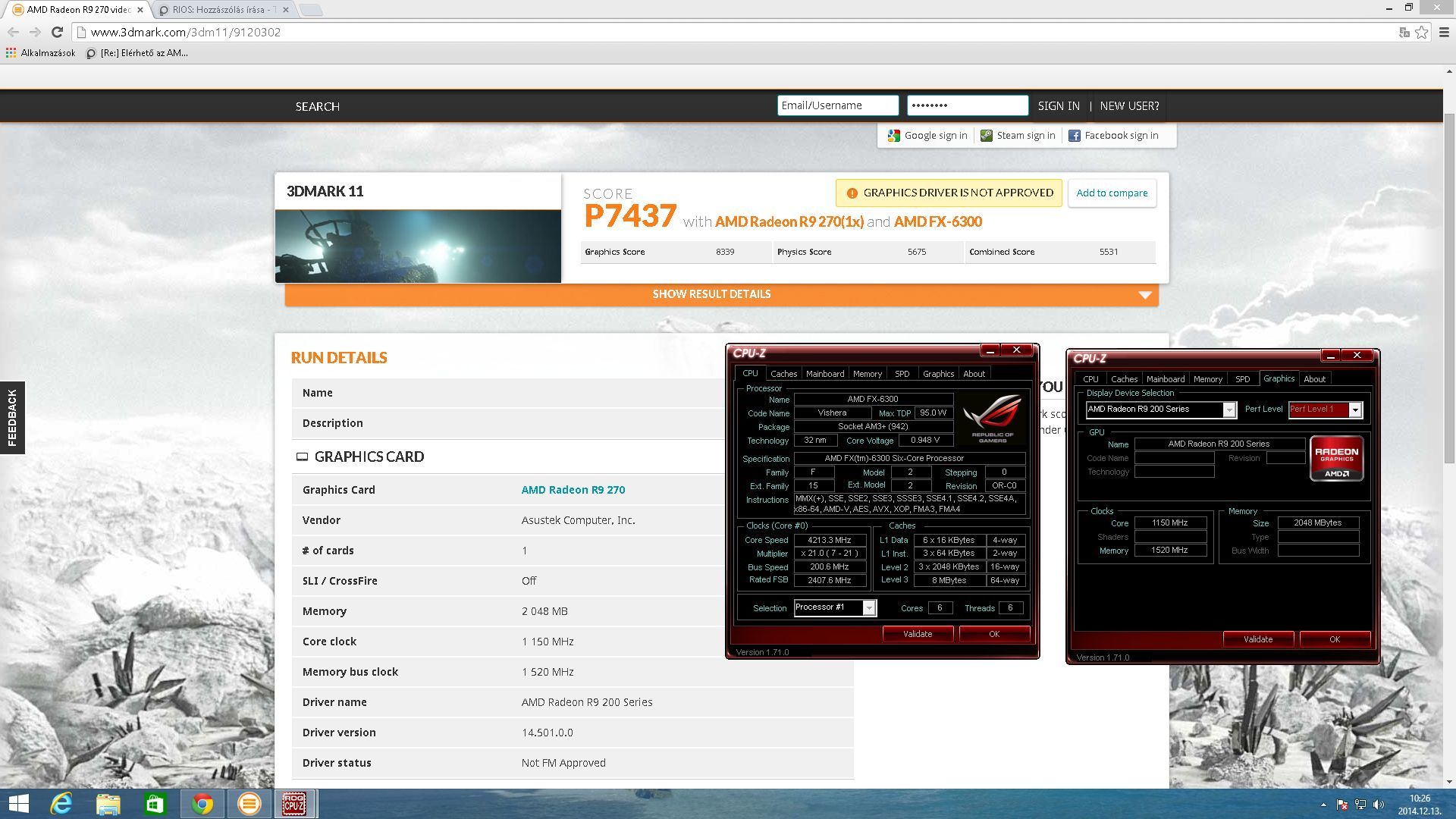Screen dimensions: 1456x819
Task: Open Chrome hamburger menu
Action: click(x=1444, y=32)
